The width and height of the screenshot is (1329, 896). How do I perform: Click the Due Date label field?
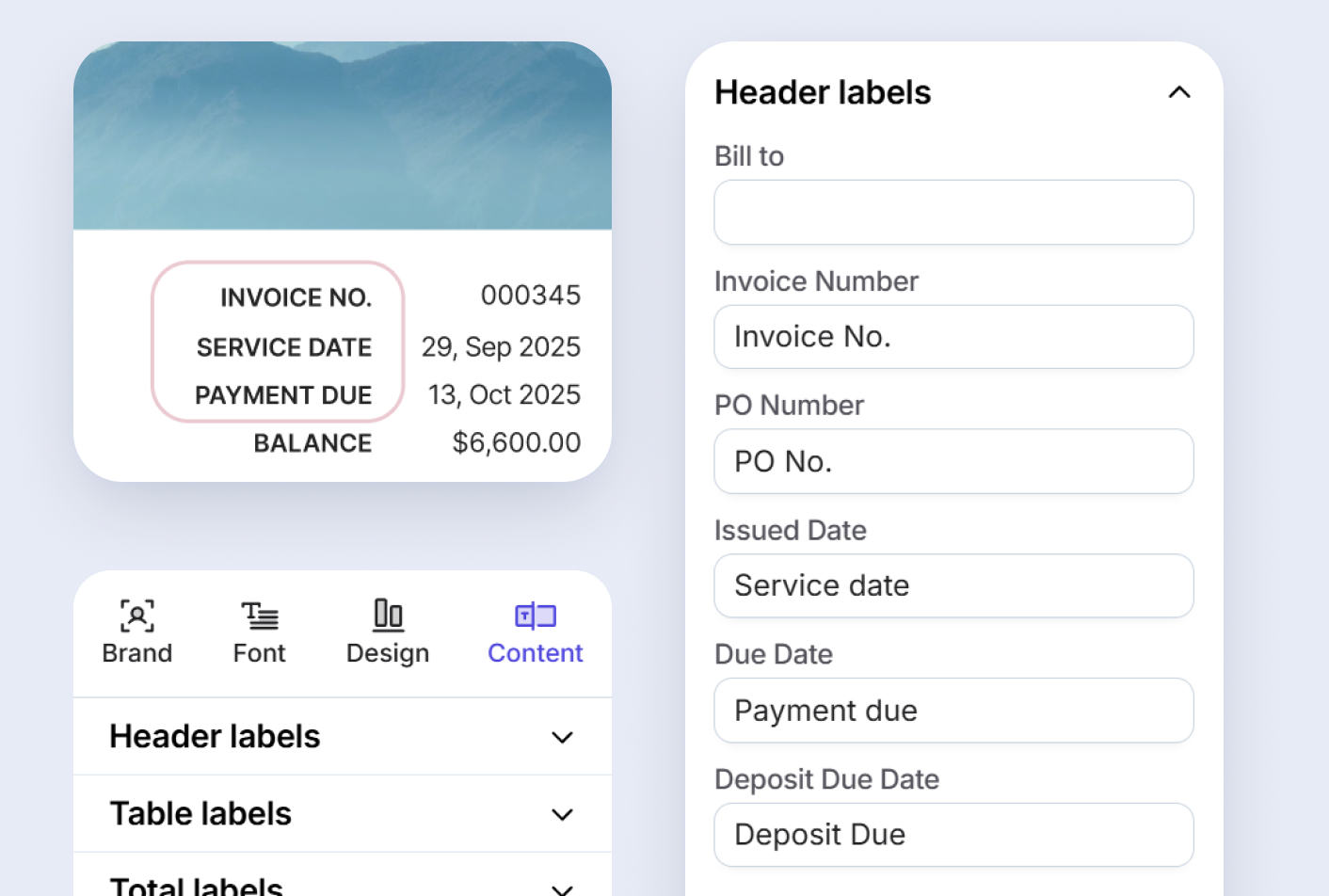tap(953, 711)
